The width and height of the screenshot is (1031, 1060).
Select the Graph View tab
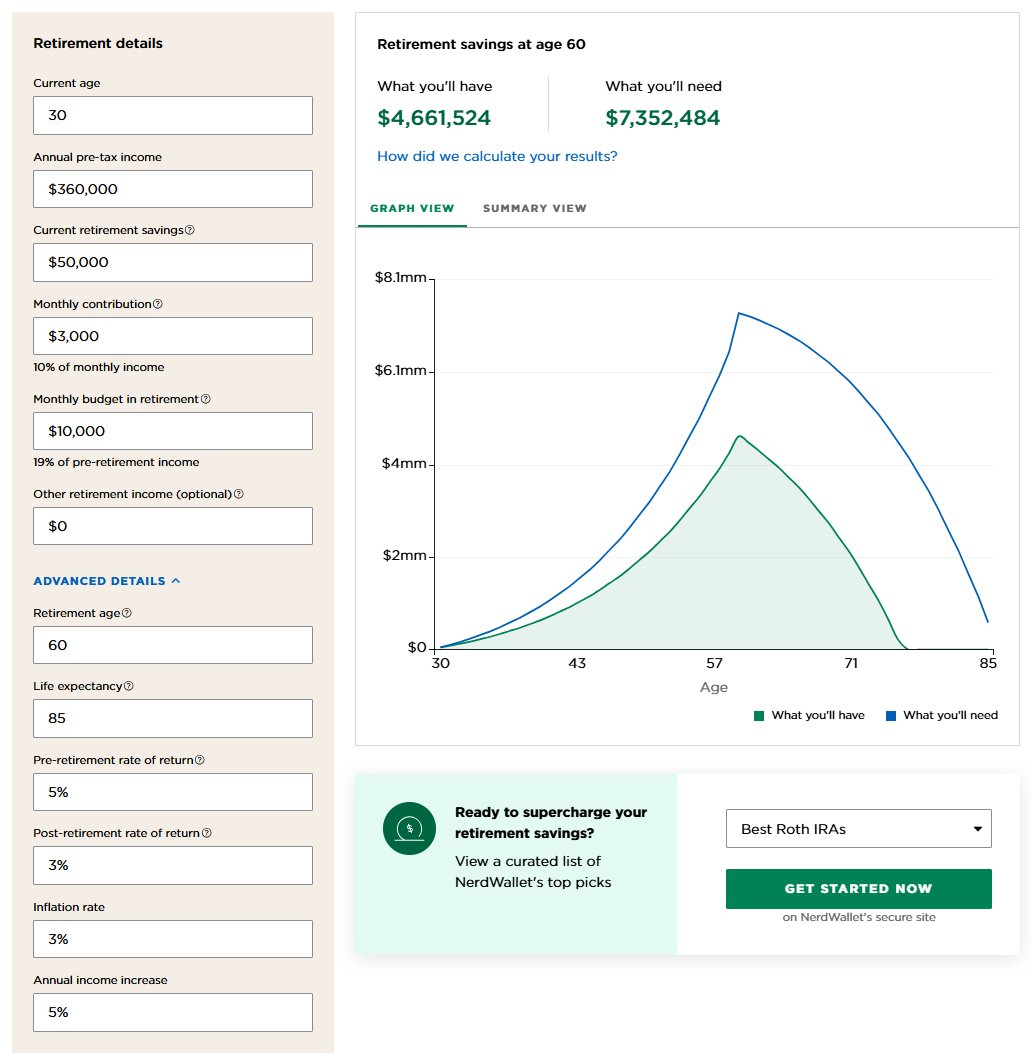coord(412,208)
